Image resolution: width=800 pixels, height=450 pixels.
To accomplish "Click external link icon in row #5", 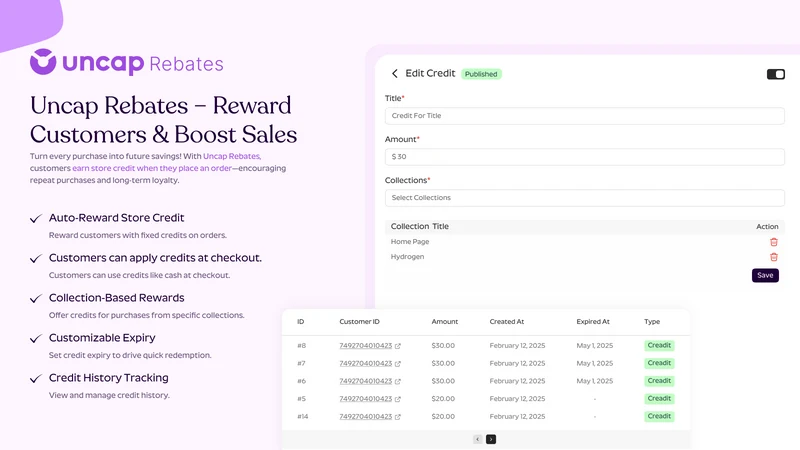I will click(x=398, y=399).
